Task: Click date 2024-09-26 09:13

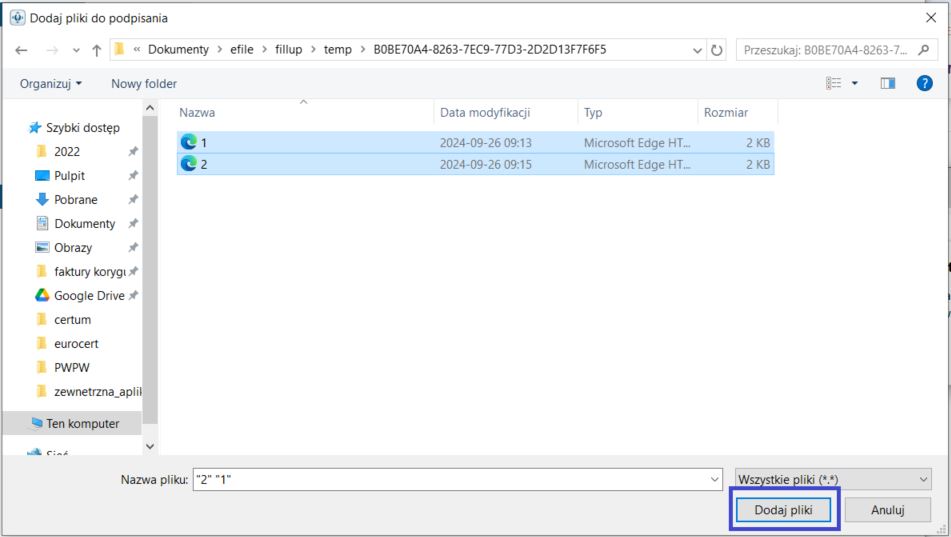Action: 486,143
